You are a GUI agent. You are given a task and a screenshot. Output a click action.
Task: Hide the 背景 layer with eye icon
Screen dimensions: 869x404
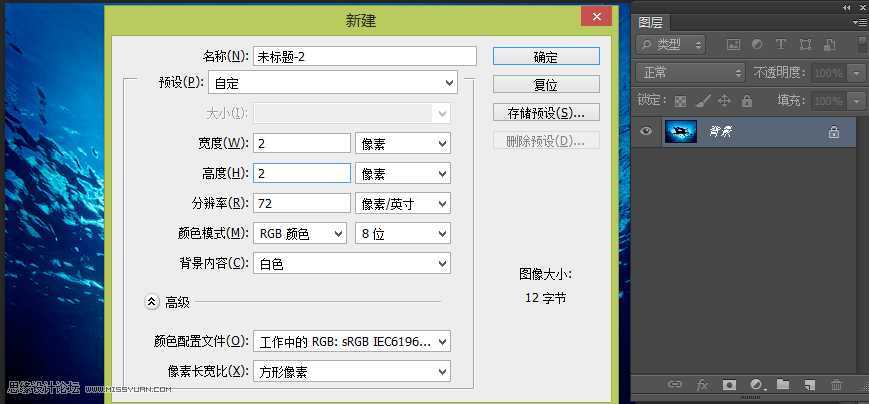coord(646,131)
